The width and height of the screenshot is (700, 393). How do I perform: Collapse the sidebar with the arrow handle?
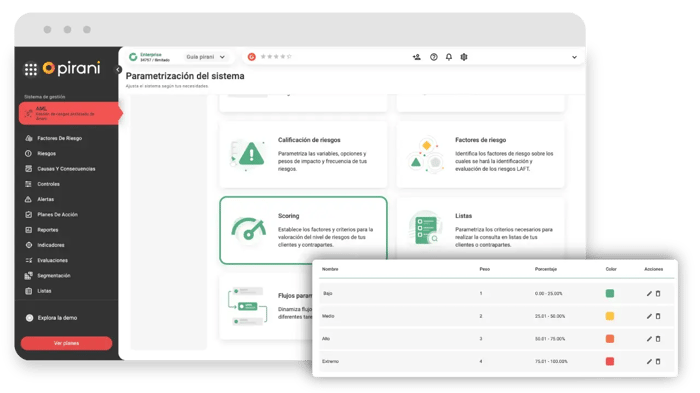pos(118,70)
